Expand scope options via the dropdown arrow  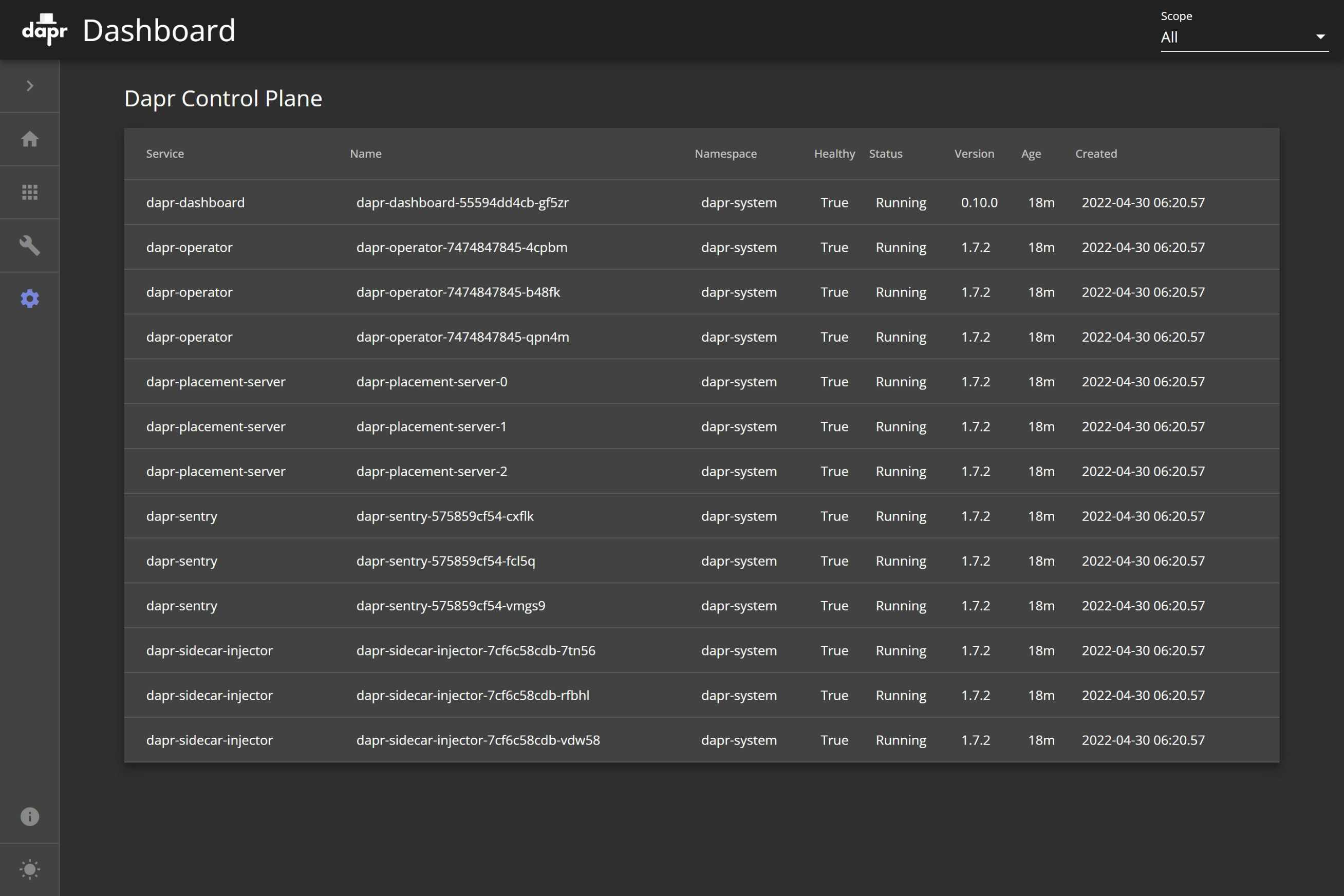click(x=1320, y=36)
